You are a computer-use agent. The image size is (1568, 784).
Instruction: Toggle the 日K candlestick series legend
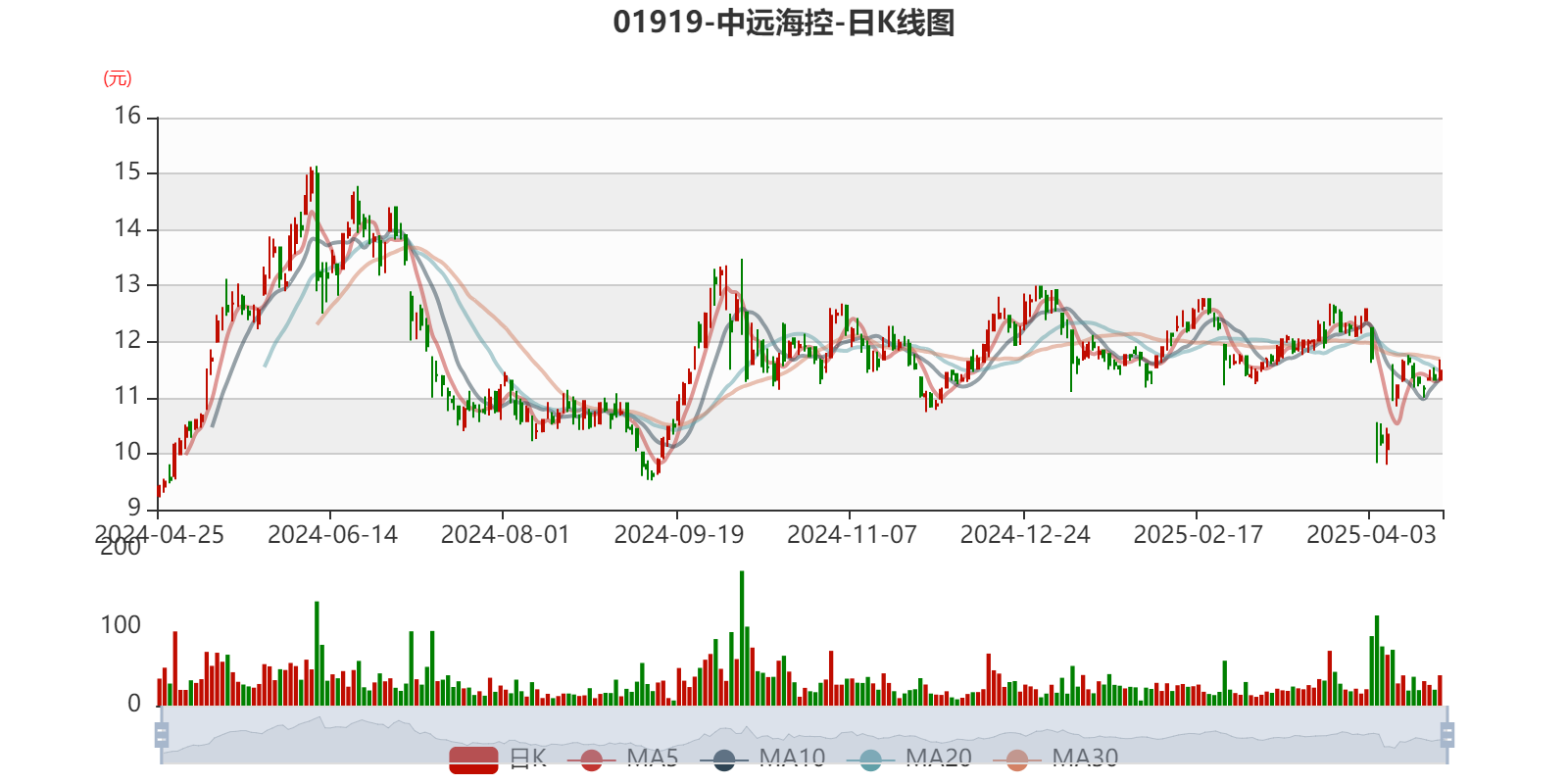498,759
